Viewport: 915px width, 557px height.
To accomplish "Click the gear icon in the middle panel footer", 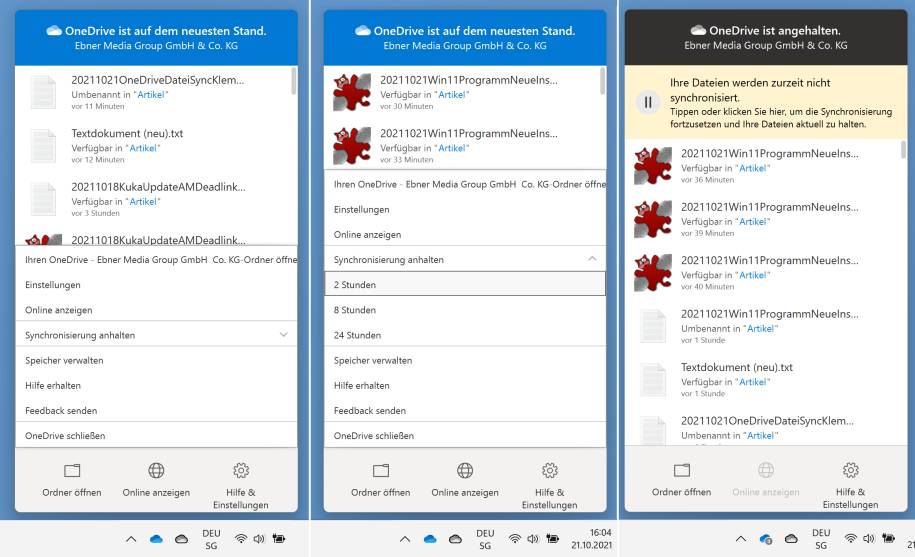I will pos(549,470).
